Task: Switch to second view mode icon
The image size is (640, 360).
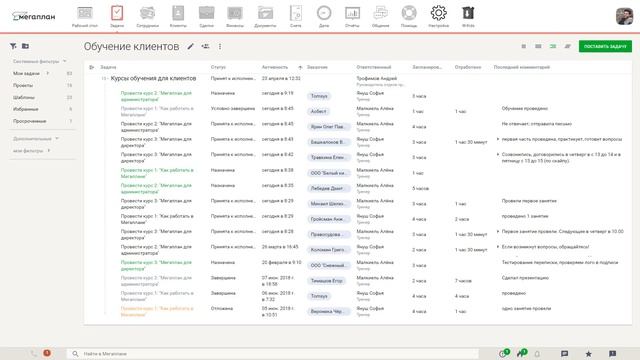Action: pyautogui.click(x=538, y=47)
